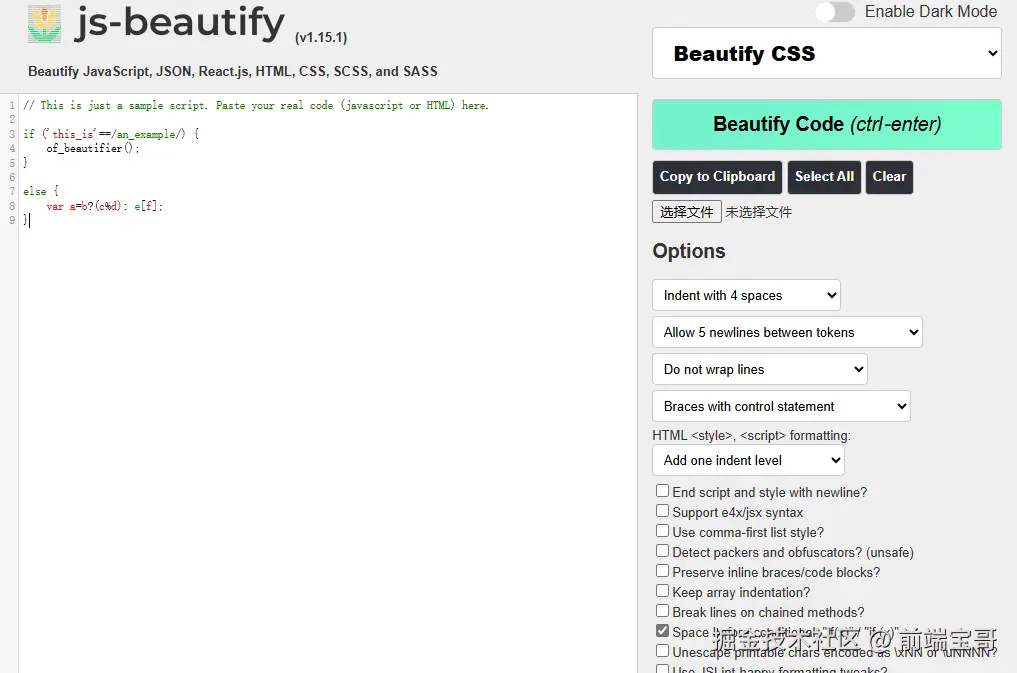Viewport: 1017px width, 673px height.
Task: Click the Beautify Code button
Action: [x=826, y=124]
